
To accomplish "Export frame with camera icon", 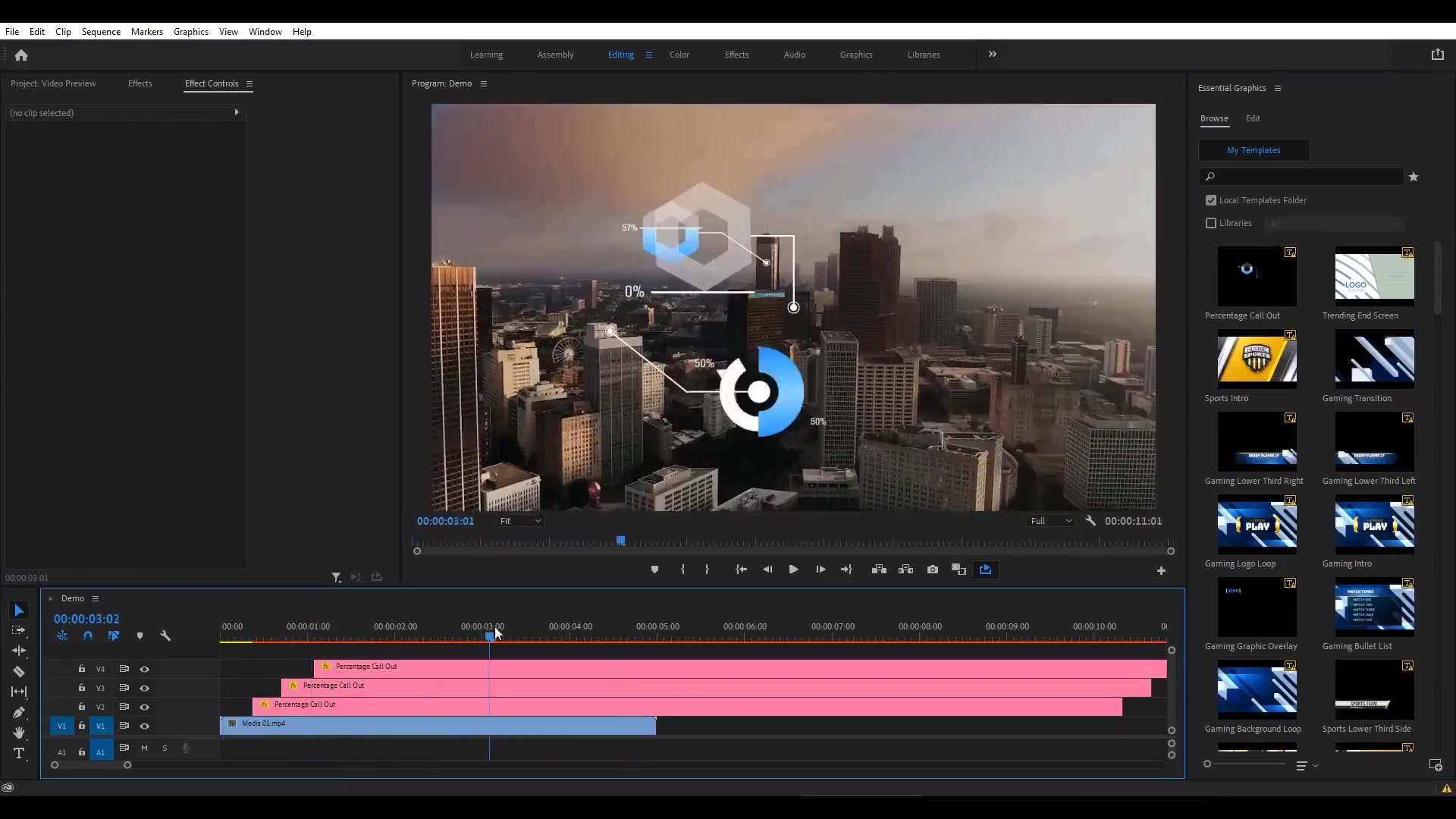I will point(933,570).
